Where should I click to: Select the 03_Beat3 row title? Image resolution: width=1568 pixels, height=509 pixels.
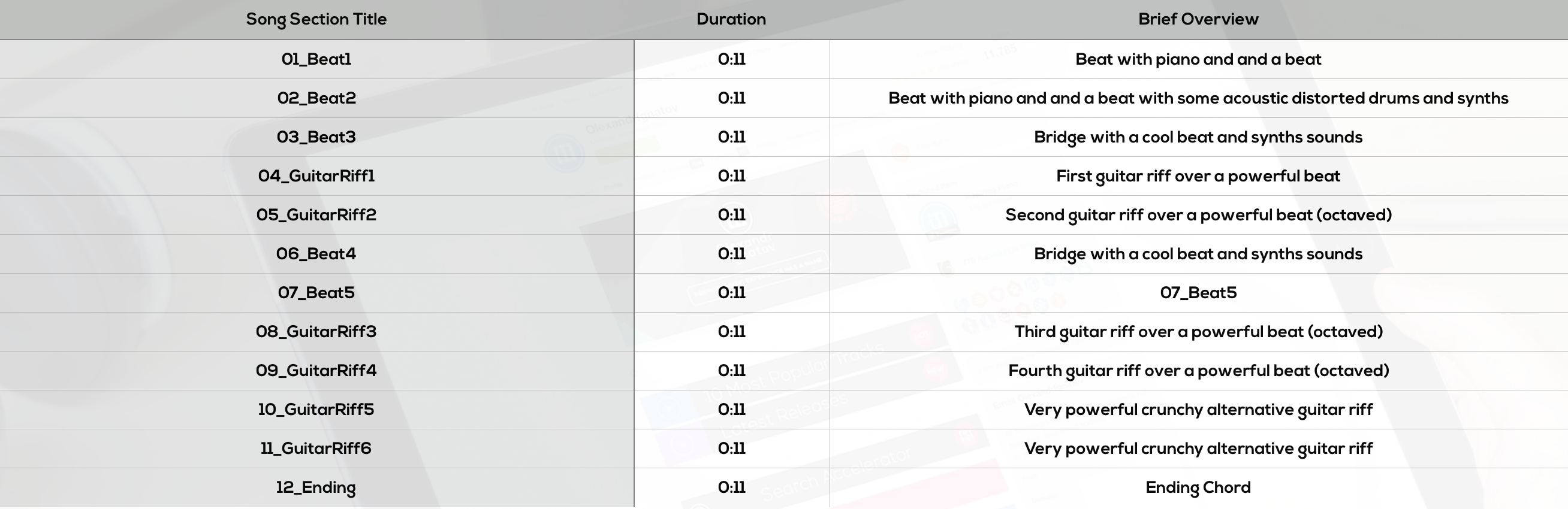click(316, 138)
